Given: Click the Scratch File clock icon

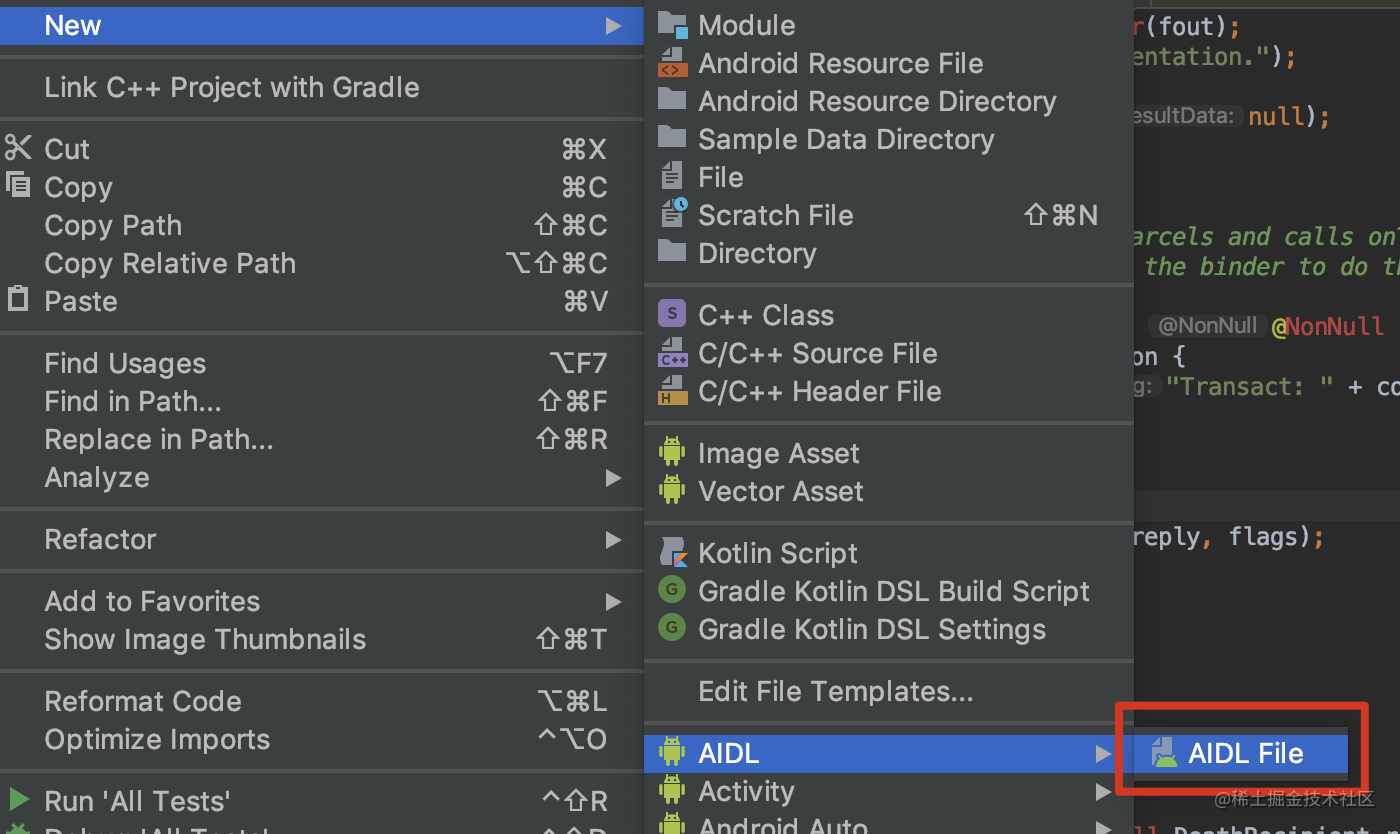Looking at the screenshot, I should pos(671,214).
